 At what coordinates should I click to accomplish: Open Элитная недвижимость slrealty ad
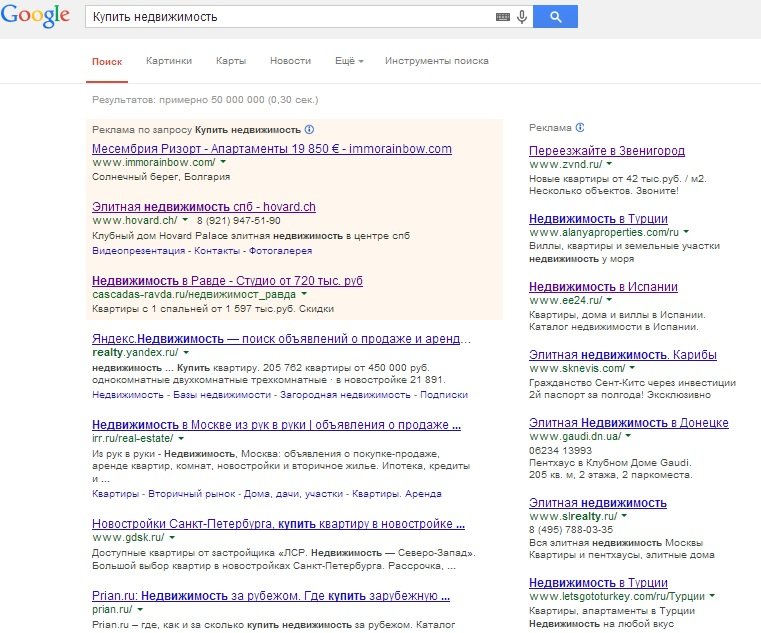coord(598,502)
